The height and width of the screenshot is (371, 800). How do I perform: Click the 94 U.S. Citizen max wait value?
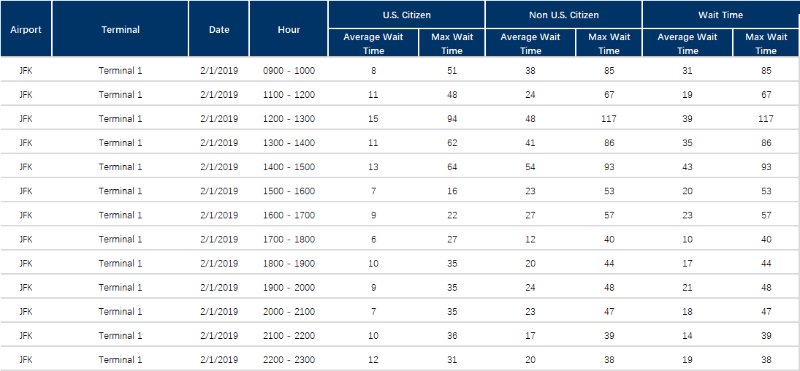pyautogui.click(x=452, y=119)
